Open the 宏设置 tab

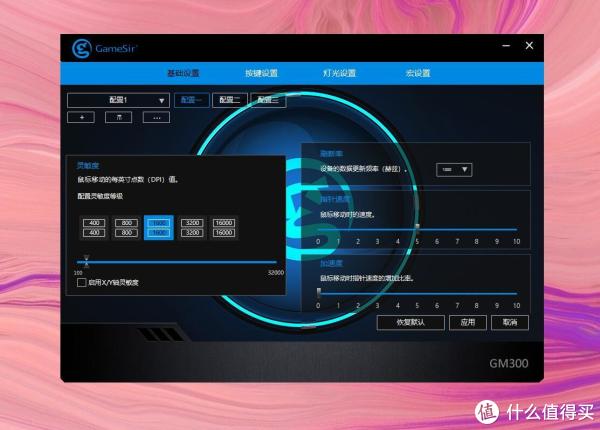(x=418, y=73)
